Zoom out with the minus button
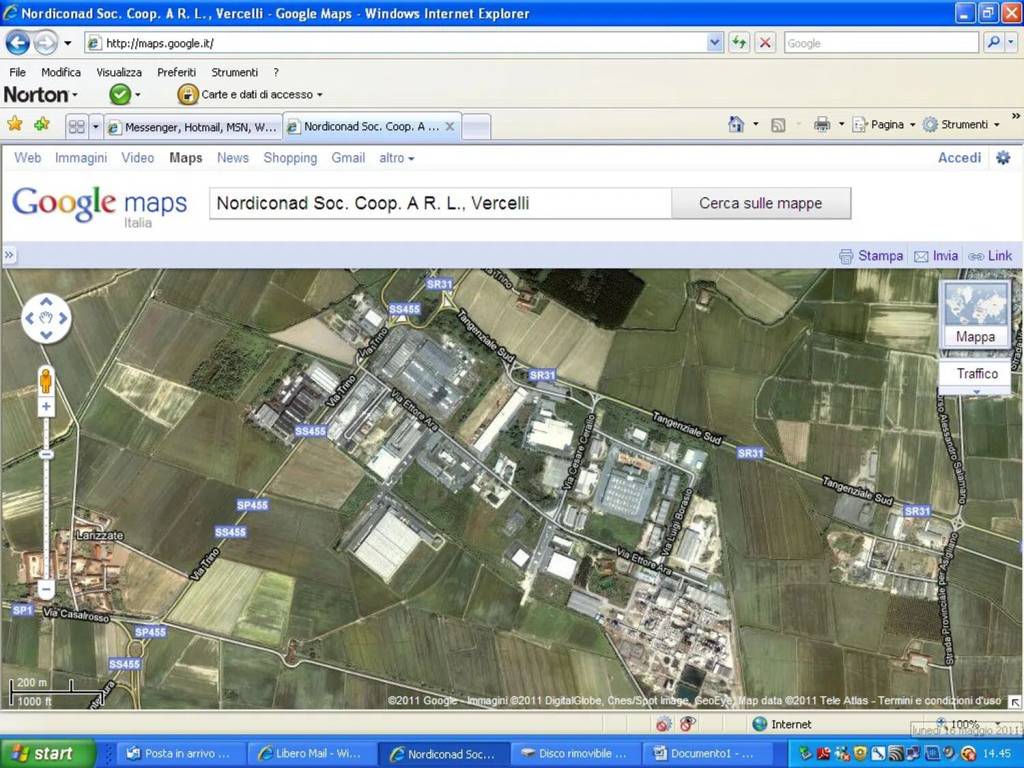 coord(46,589)
